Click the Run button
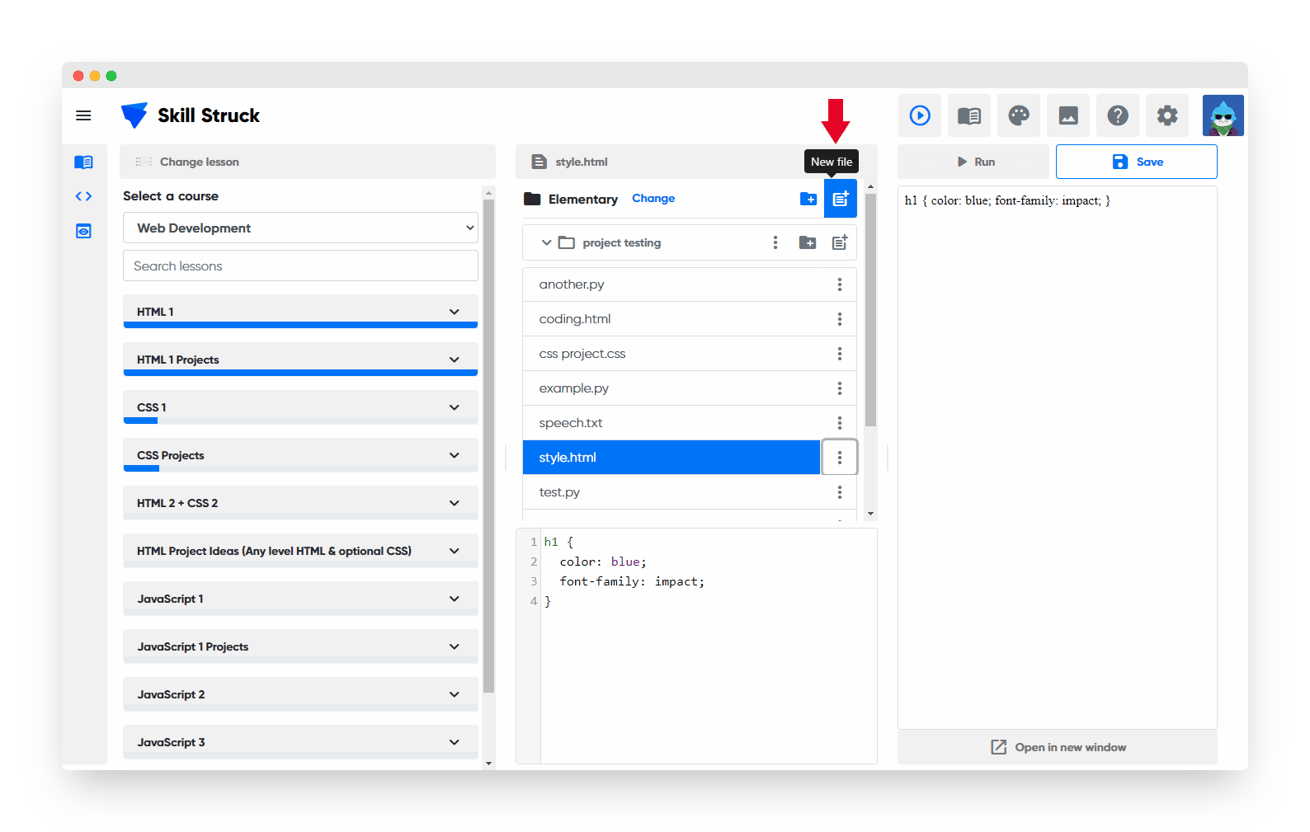The width and height of the screenshot is (1310, 832). [x=974, y=162]
